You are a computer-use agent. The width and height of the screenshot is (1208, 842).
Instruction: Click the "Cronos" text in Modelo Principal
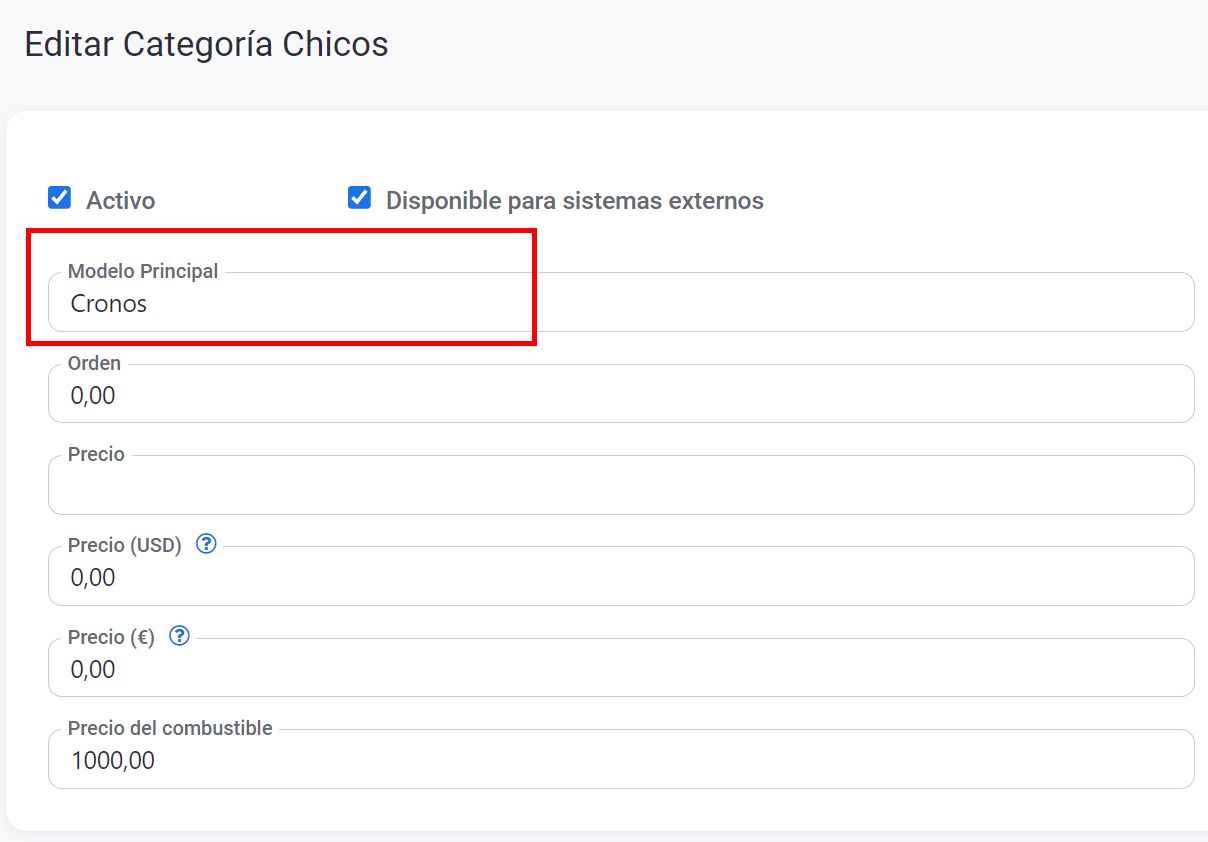click(x=109, y=304)
